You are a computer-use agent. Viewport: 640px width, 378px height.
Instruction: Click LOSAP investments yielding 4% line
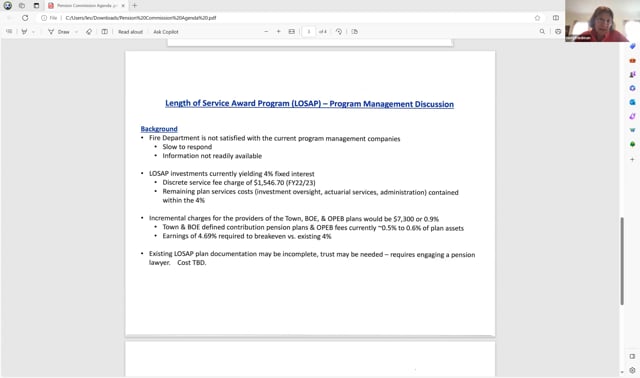point(231,174)
